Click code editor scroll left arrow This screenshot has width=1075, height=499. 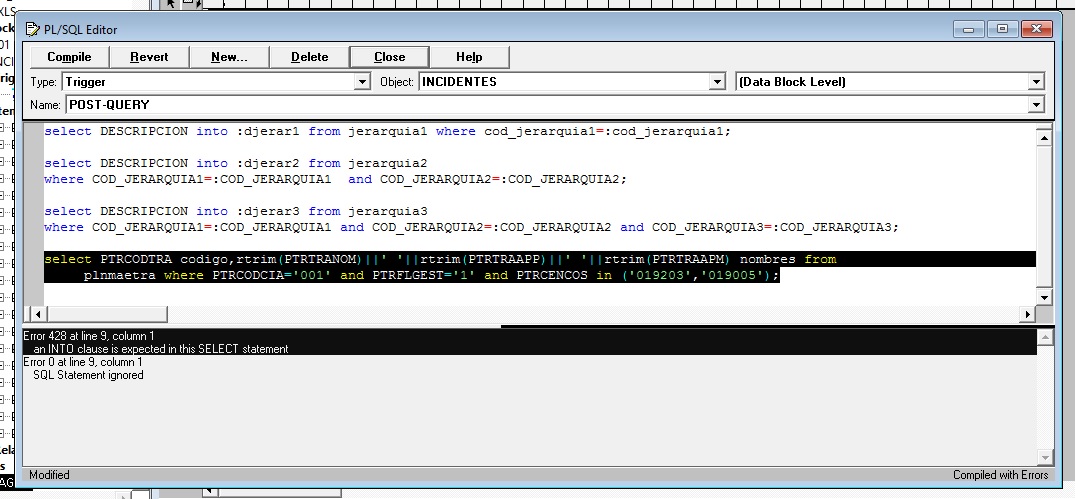[38, 314]
